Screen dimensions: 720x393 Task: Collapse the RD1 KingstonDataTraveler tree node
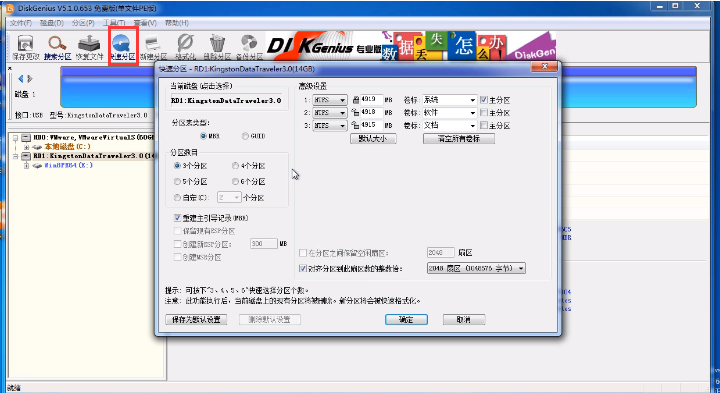tap(16, 156)
